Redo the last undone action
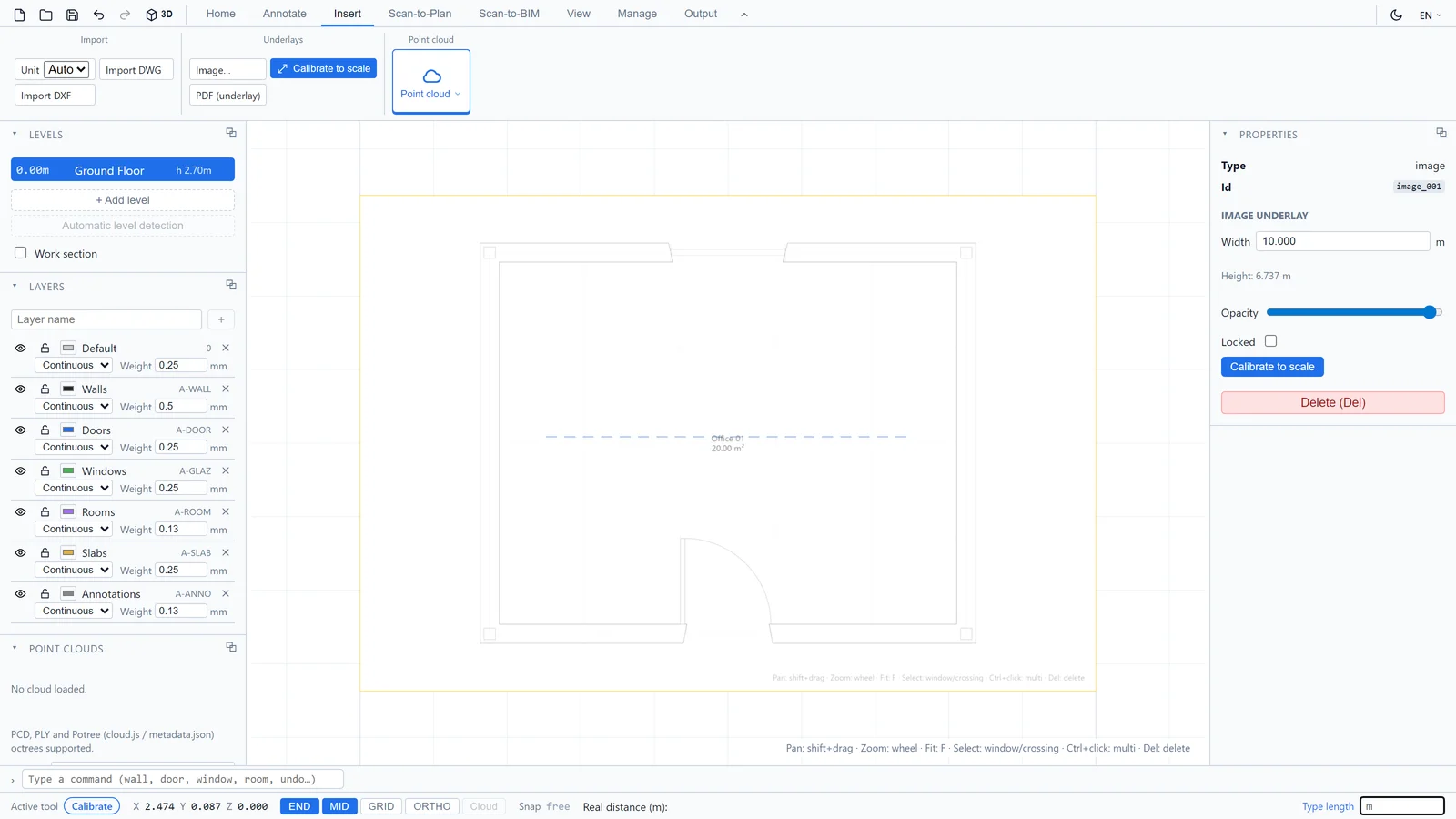The image size is (1456, 819). 126,15
